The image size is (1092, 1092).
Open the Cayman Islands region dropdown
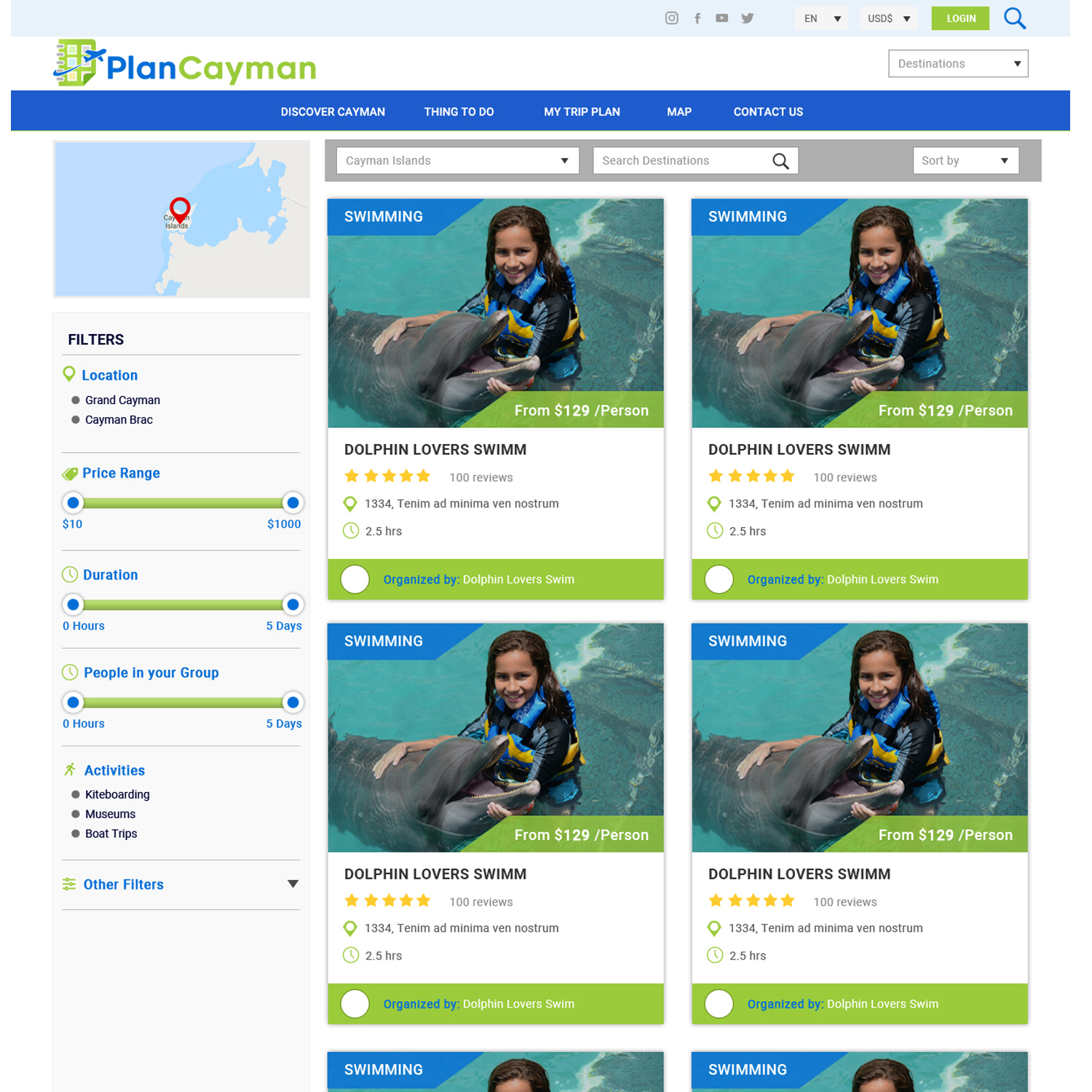458,160
